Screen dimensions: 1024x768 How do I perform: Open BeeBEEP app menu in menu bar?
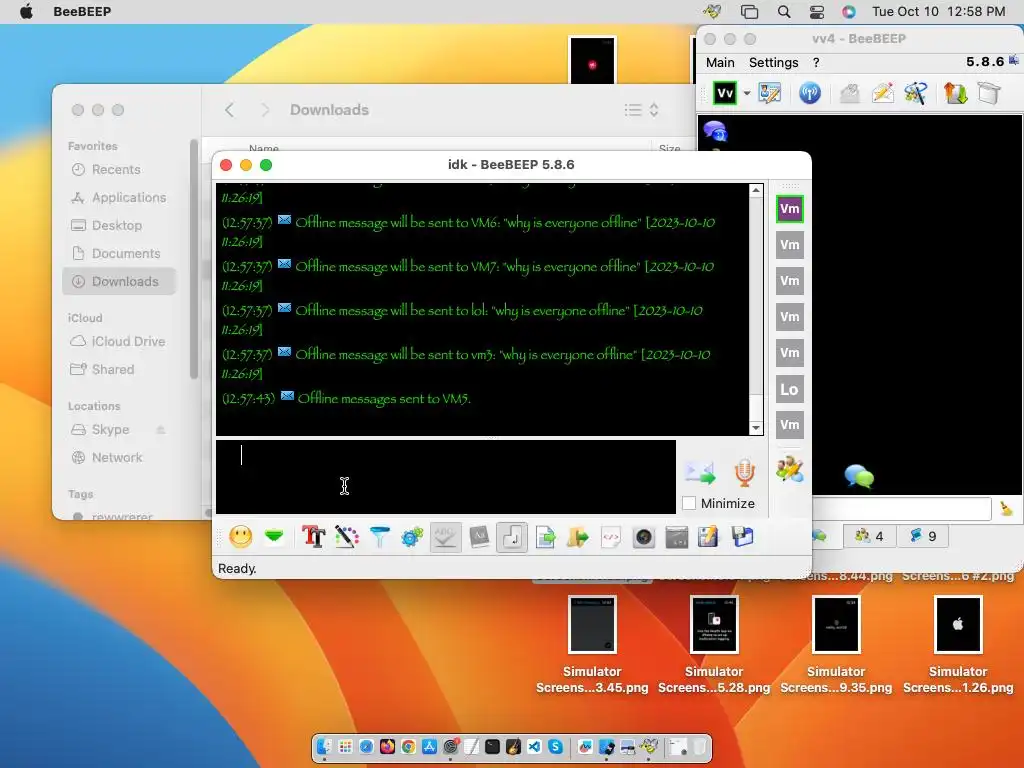pos(82,12)
